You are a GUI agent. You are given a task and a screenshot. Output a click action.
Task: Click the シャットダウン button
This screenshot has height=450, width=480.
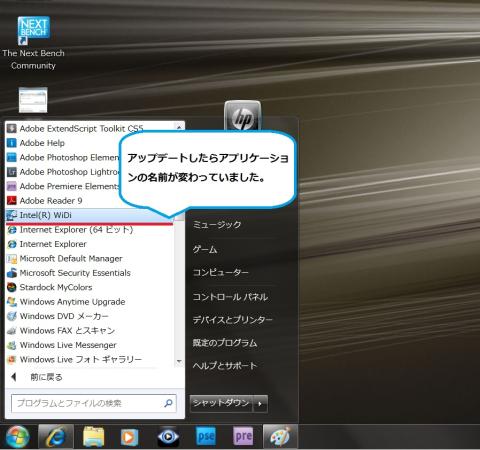221,404
